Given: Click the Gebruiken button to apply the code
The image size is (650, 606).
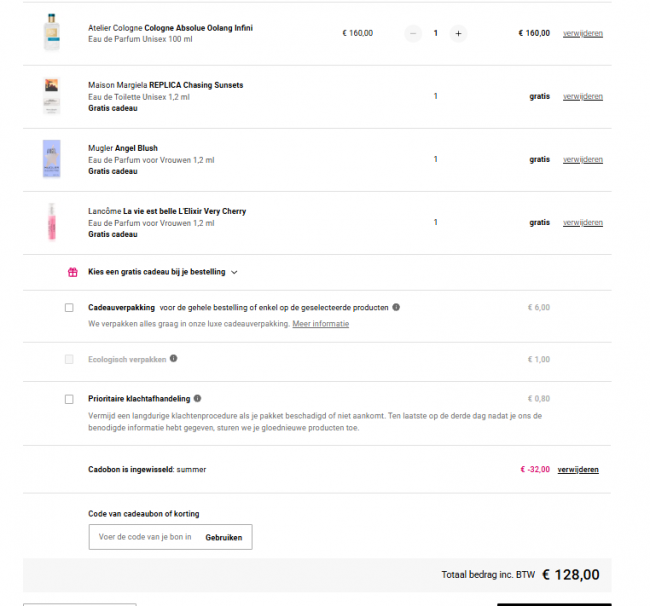Looking at the screenshot, I should 224,537.
